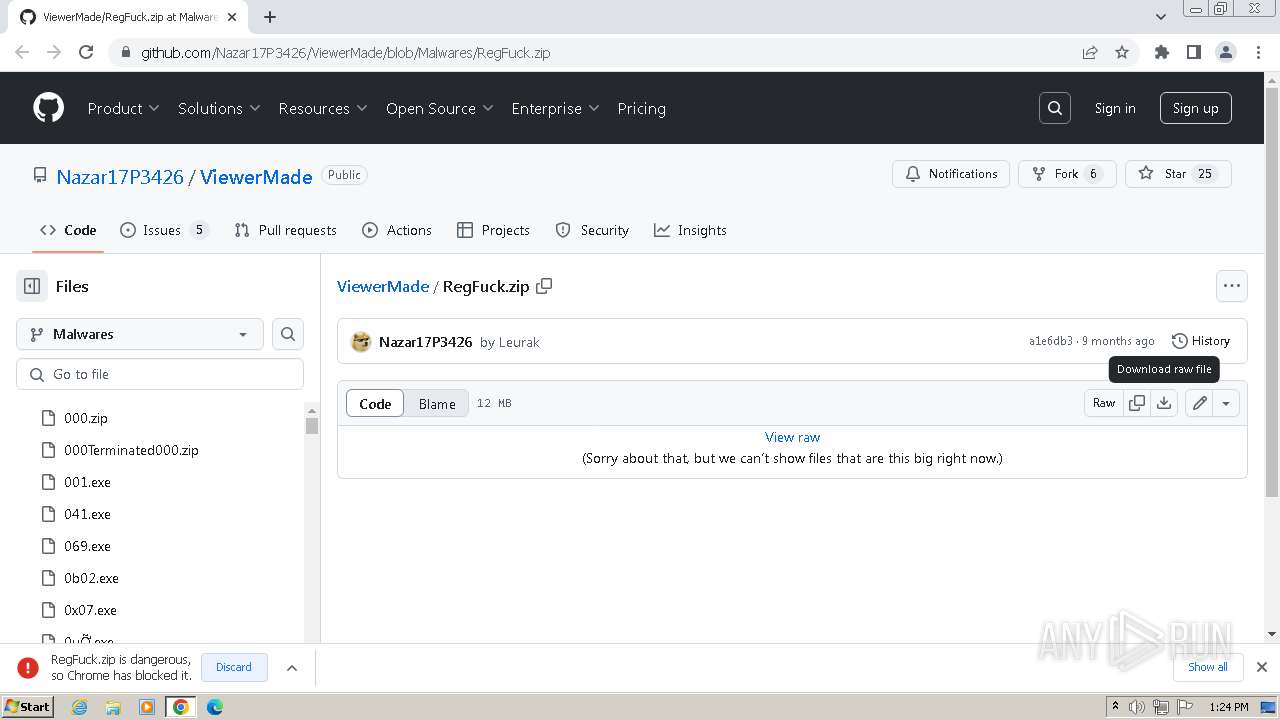Expand Solutions menu
This screenshot has height=720, width=1280.
219,108
